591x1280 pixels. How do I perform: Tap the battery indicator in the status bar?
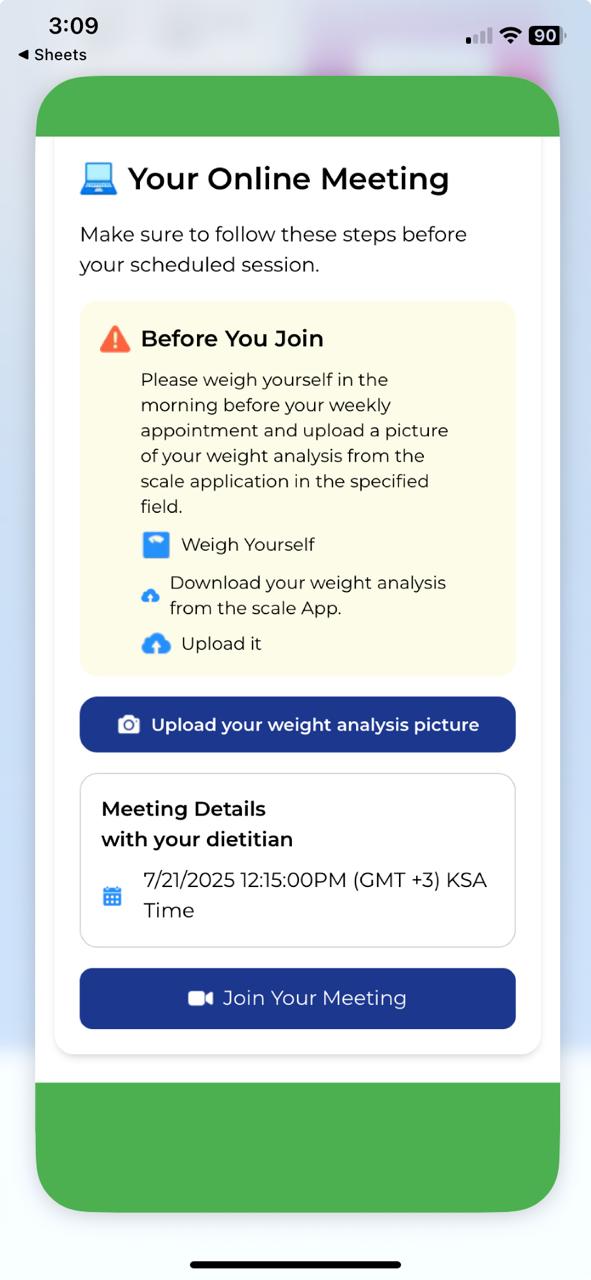pos(547,36)
